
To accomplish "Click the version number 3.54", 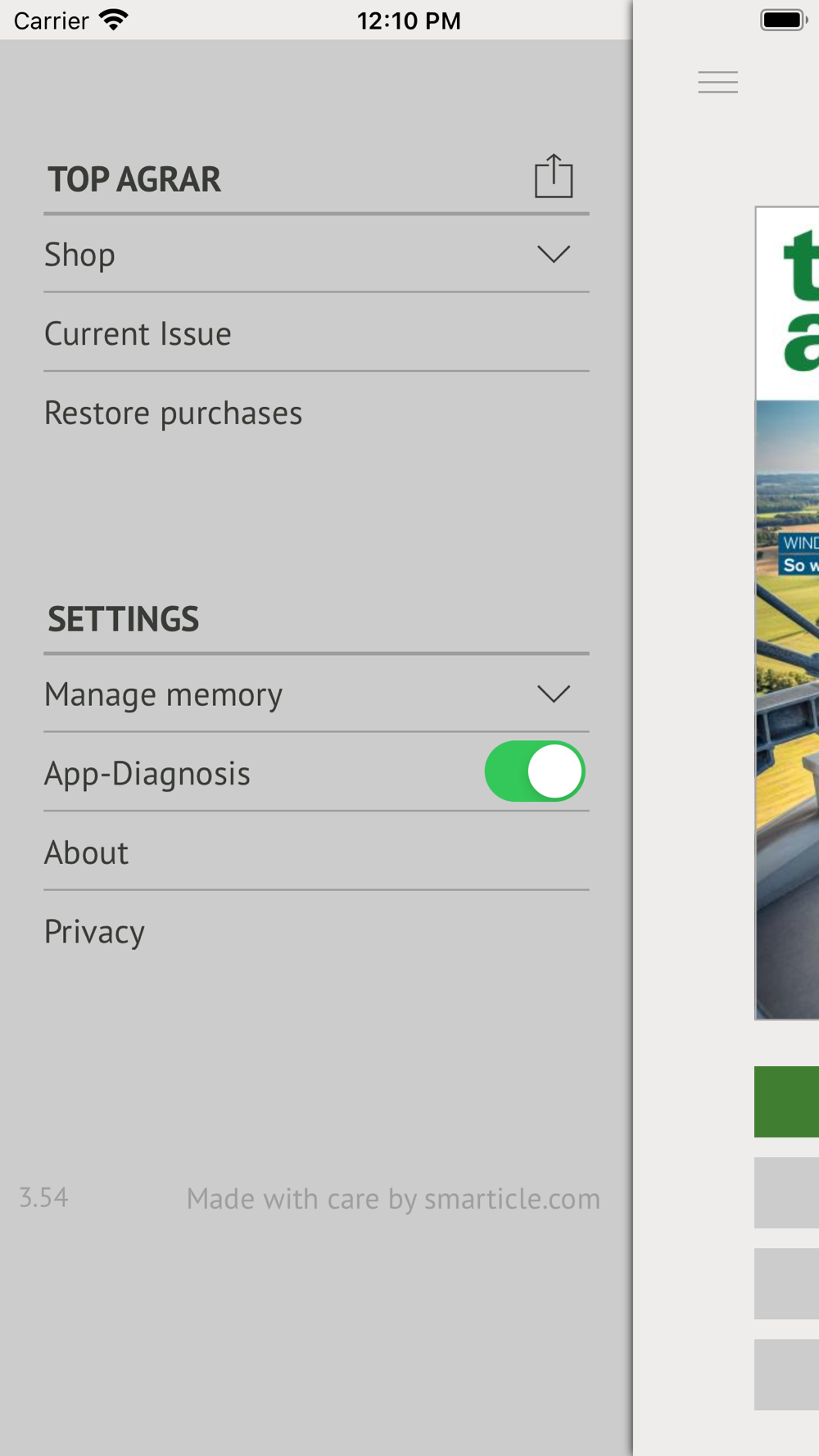I will coord(44,1197).
